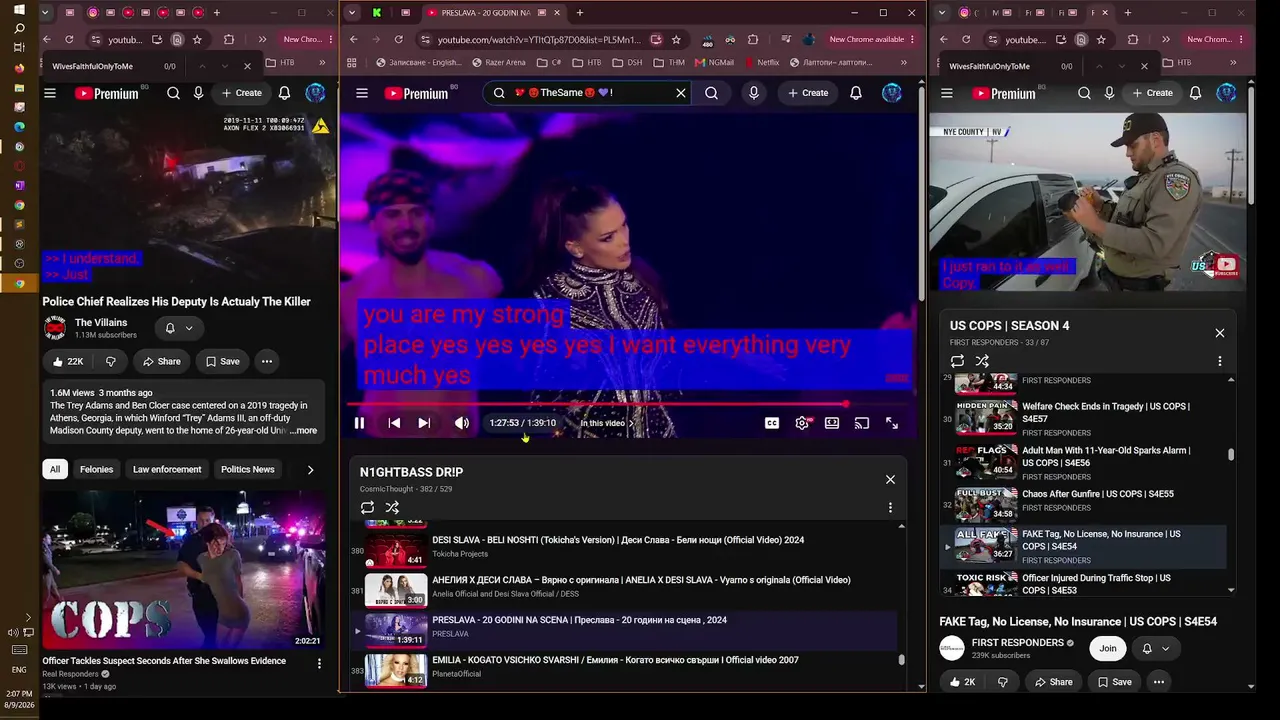The height and width of the screenshot is (720, 1280).
Task: Close the US COPS Season 4 playlist
Action: pos(1220,333)
